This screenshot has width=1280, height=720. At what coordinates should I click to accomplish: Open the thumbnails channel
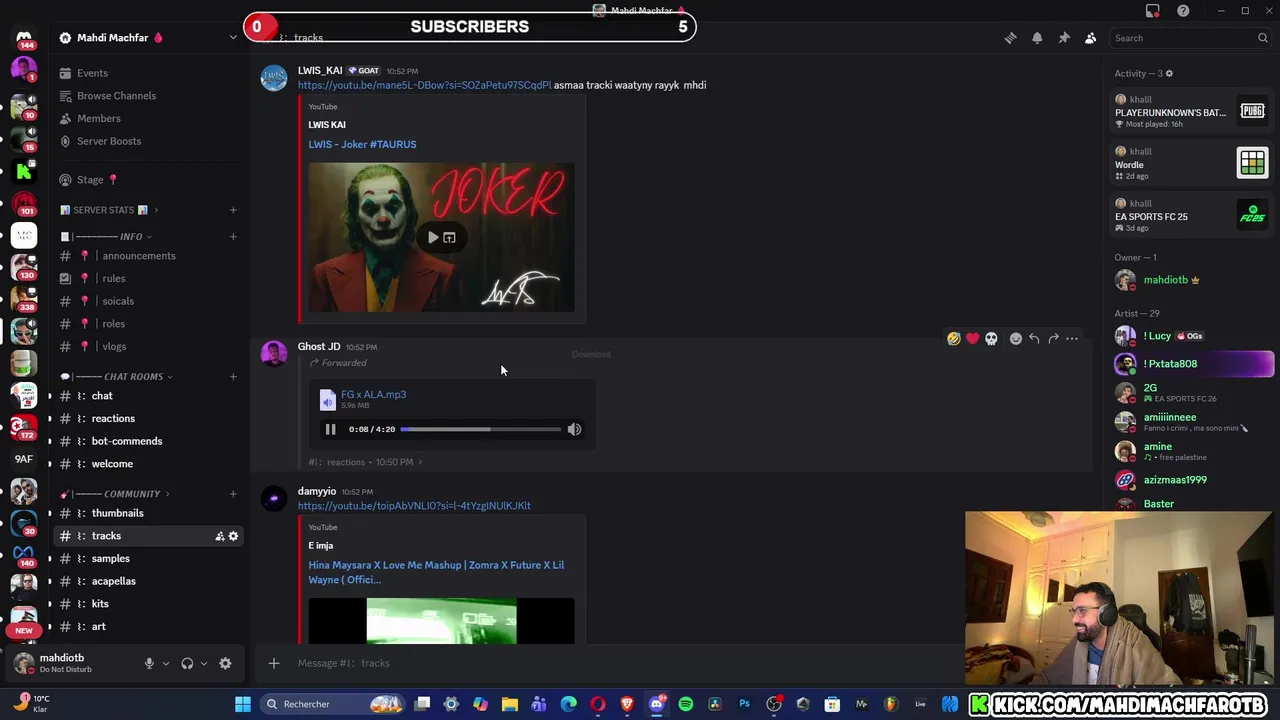[x=117, y=513]
